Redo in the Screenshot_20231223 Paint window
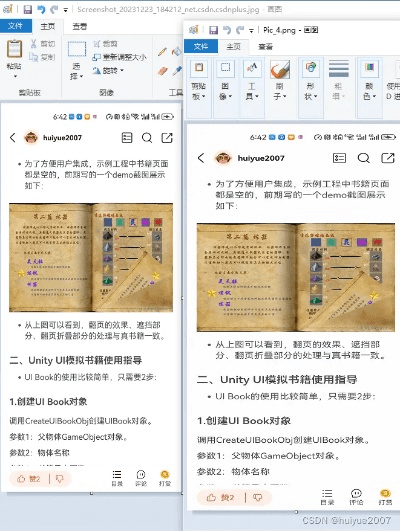Screen dimensions: 400x531 (54, 9)
